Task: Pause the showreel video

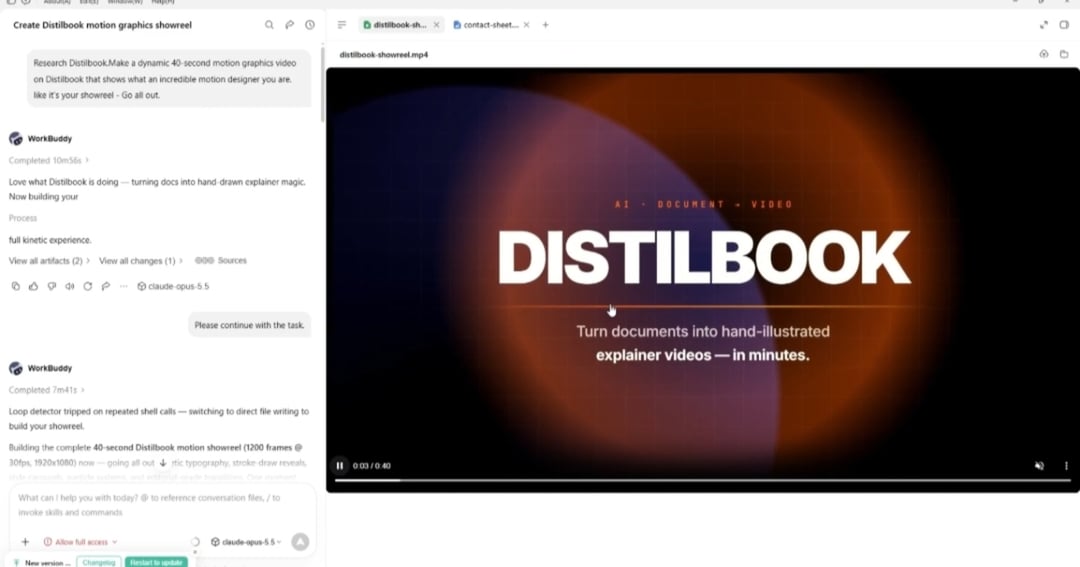Action: tap(340, 466)
